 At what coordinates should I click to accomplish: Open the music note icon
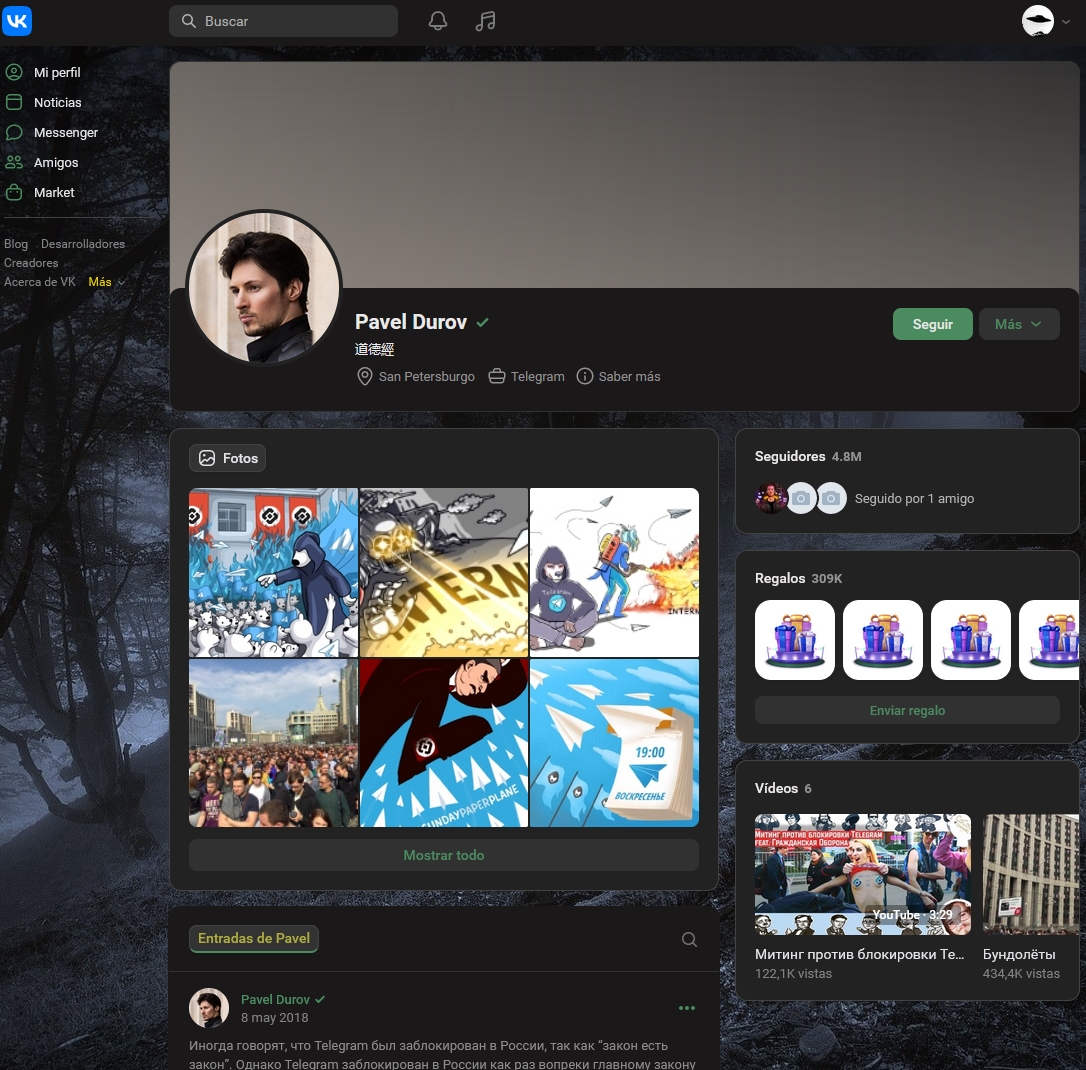(486, 21)
